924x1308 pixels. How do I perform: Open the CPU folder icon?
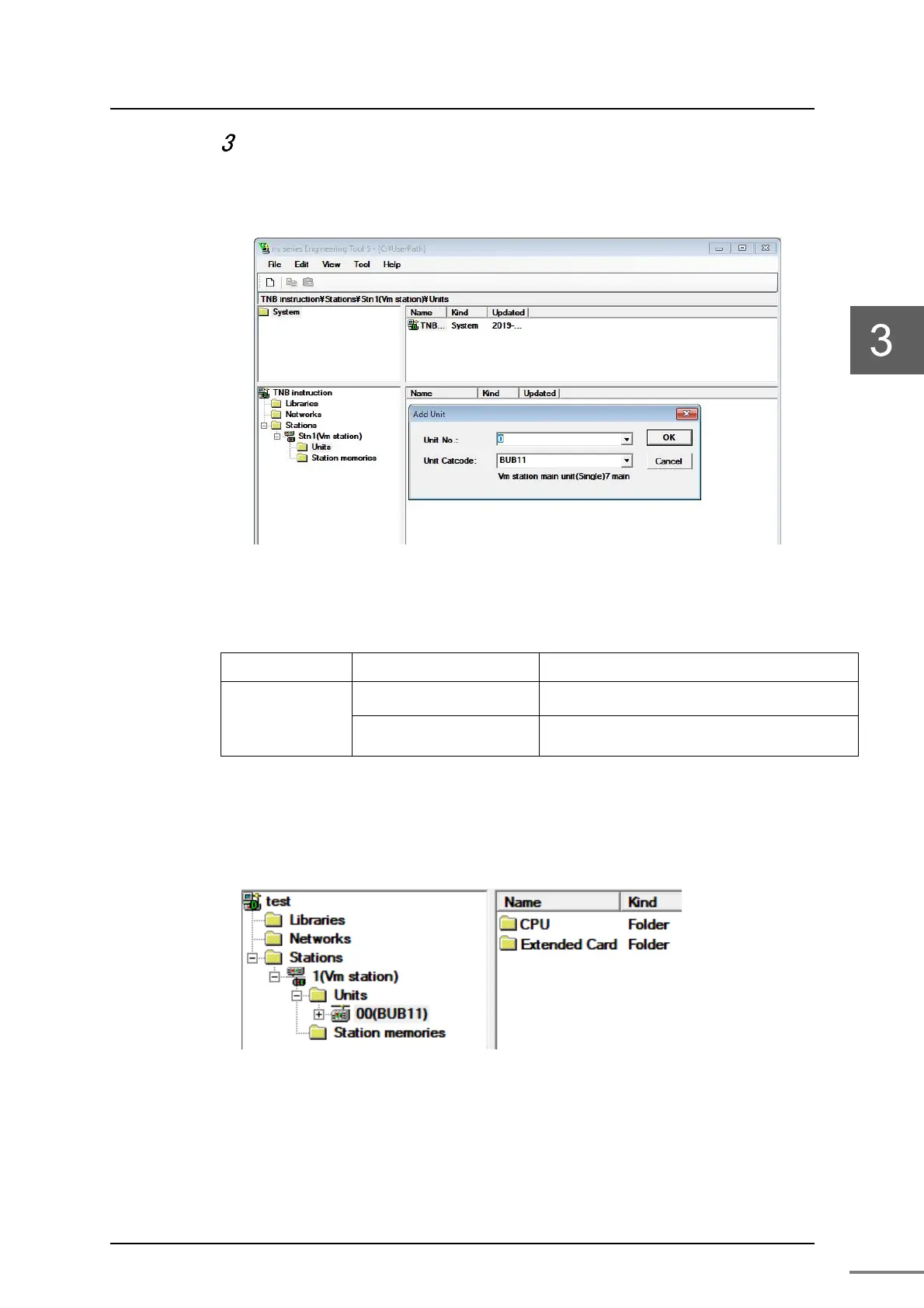click(x=509, y=924)
